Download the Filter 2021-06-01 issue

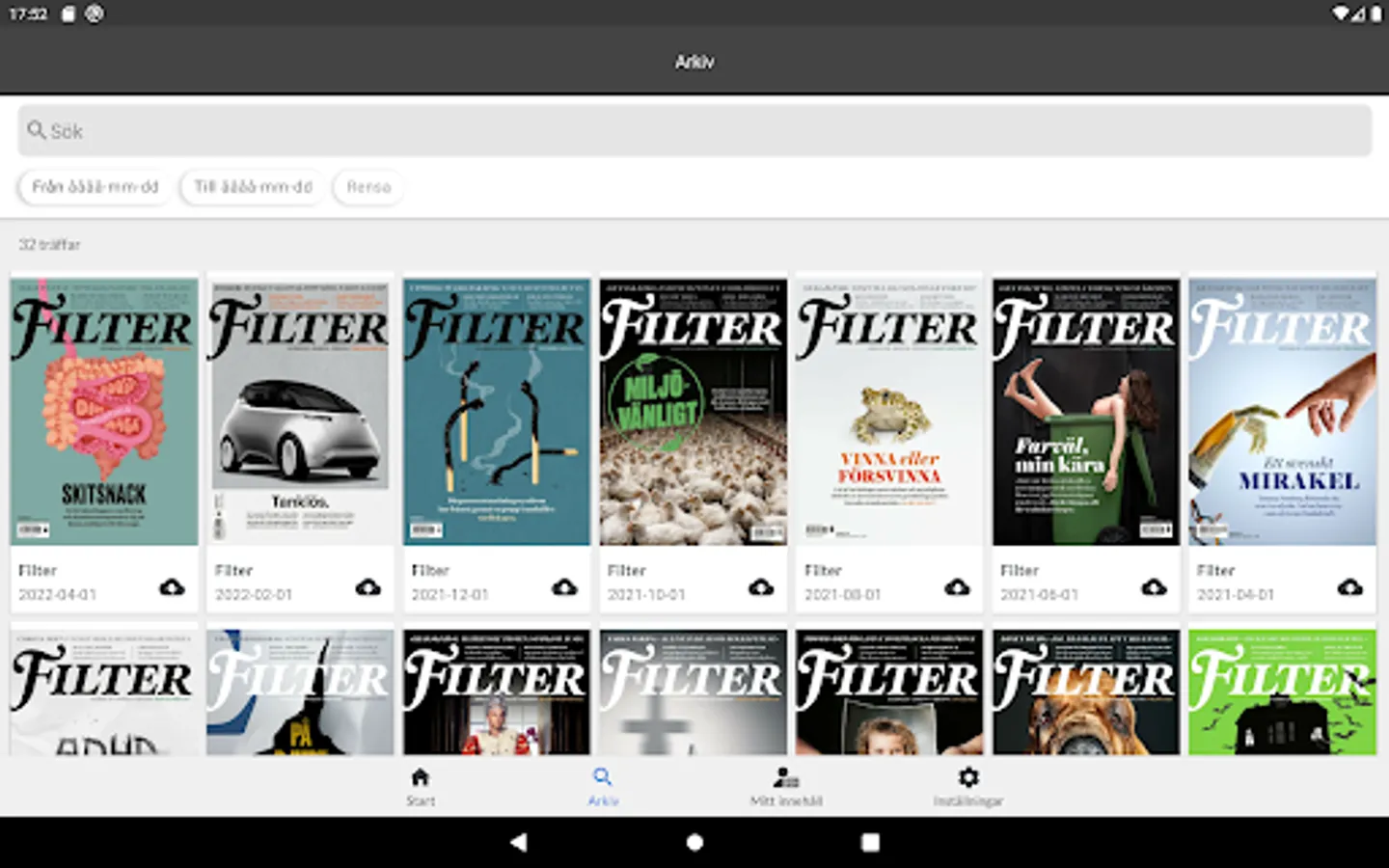tap(1154, 586)
